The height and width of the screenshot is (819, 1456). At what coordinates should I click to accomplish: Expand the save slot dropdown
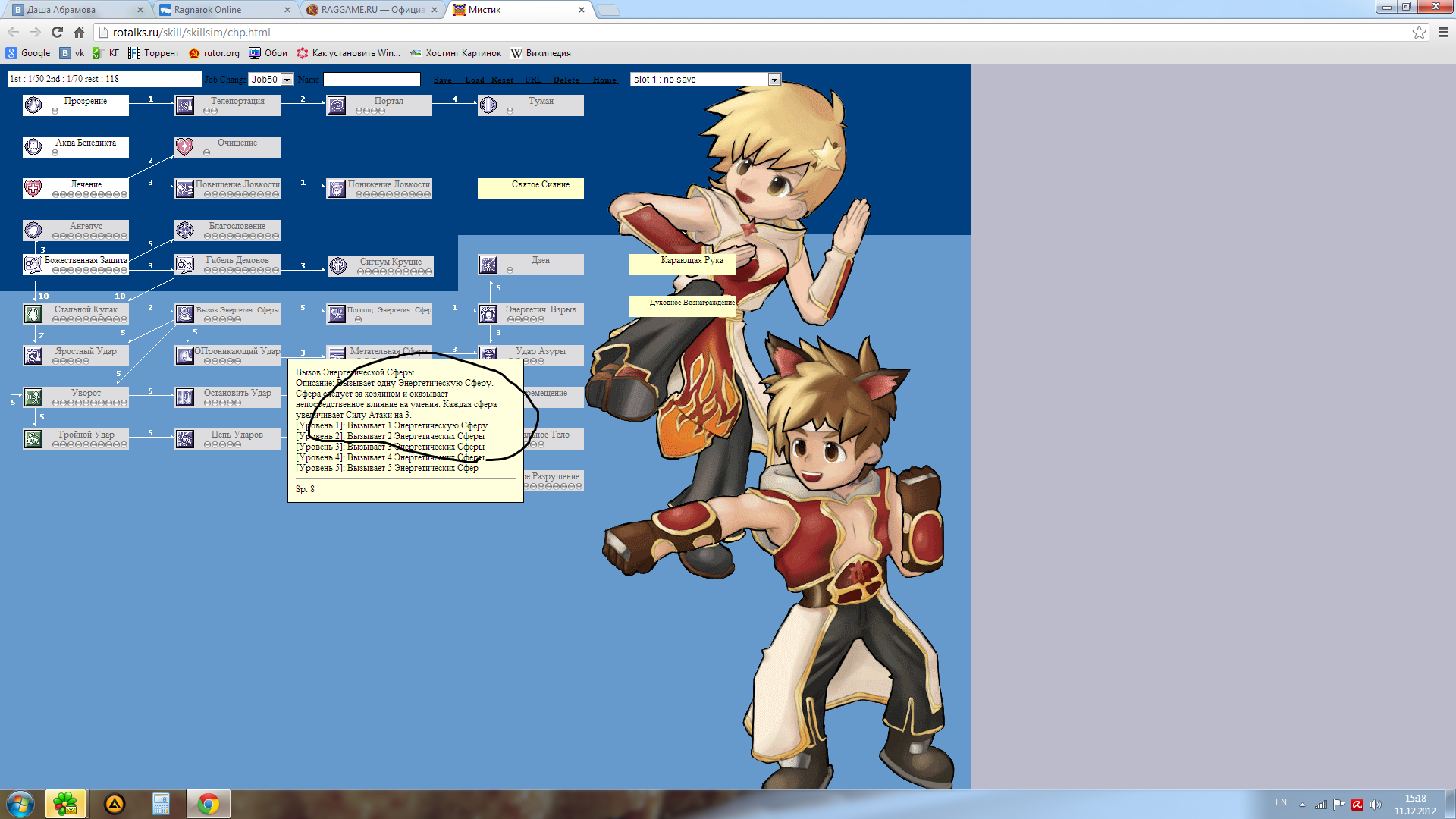[773, 80]
